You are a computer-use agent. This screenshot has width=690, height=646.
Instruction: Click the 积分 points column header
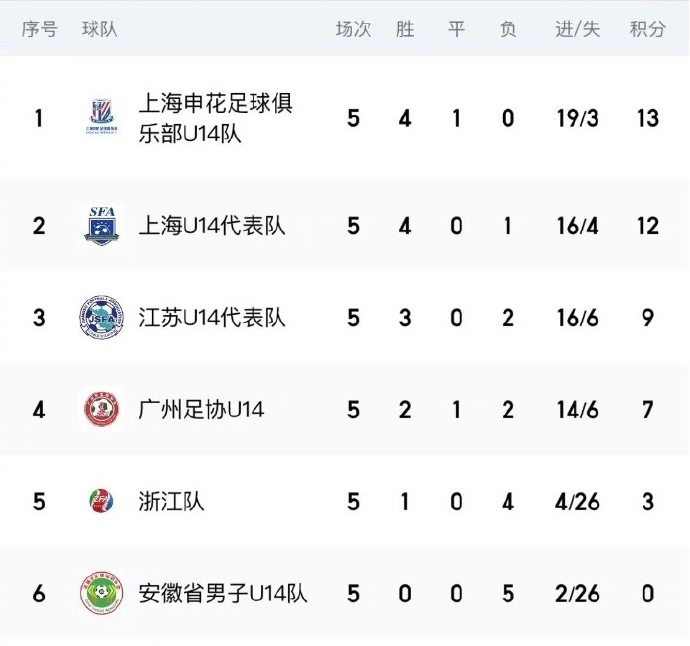point(647,29)
